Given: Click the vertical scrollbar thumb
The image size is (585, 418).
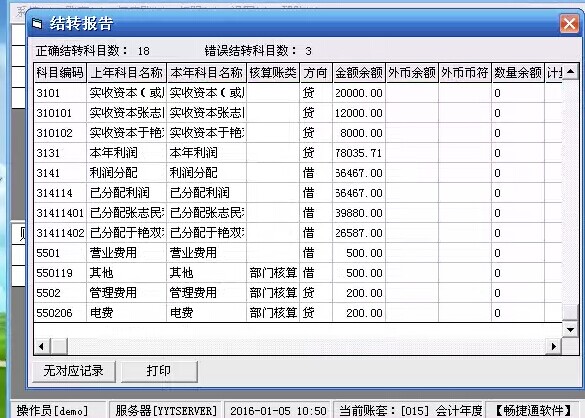Looking at the screenshot, I should (x=570, y=312).
